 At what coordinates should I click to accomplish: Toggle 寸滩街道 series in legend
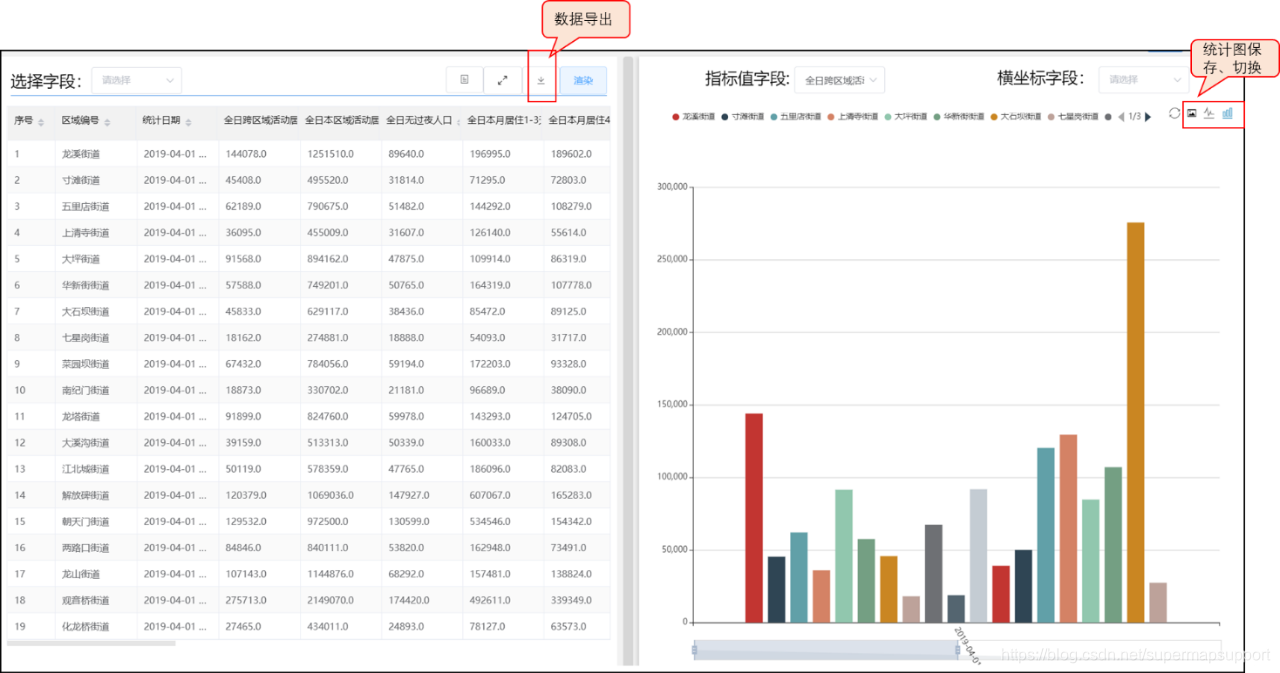(743, 117)
